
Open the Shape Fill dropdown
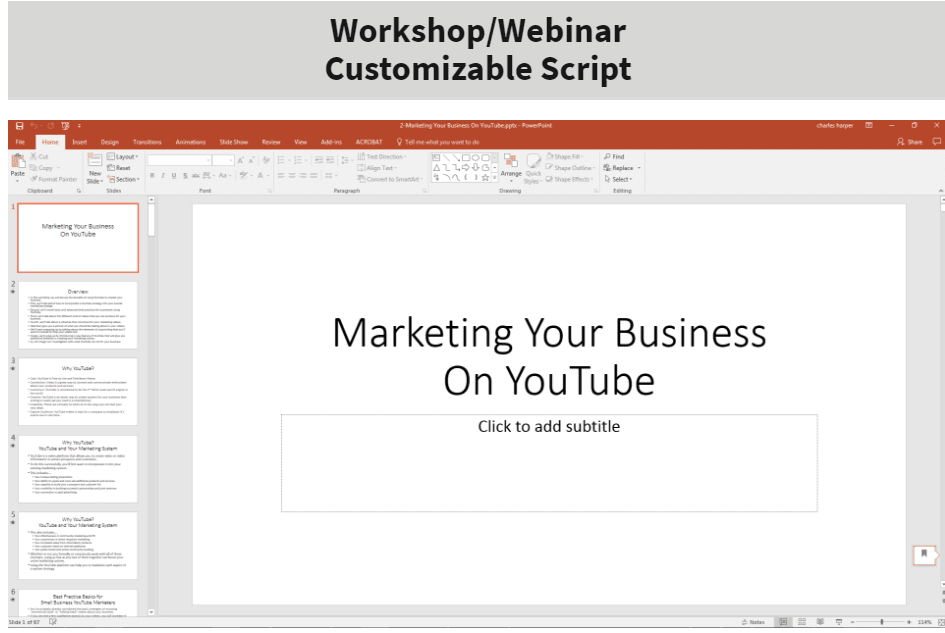click(x=565, y=157)
